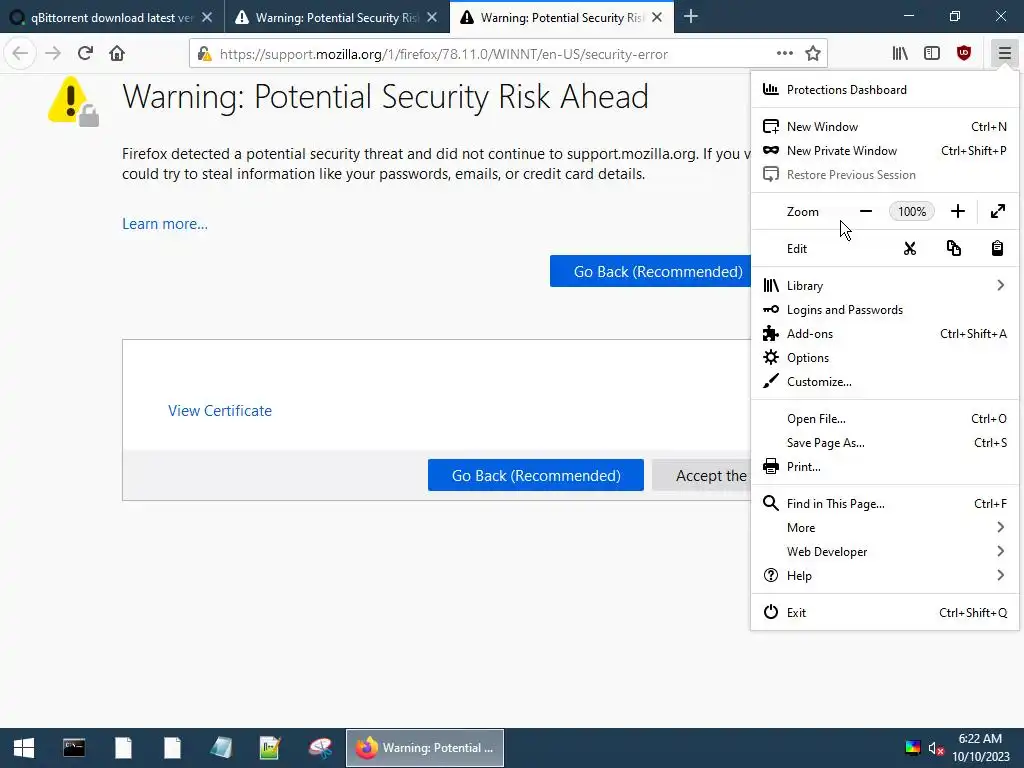Viewport: 1024px width, 768px height.
Task: Reset zoom level at 100%
Action: tap(912, 211)
